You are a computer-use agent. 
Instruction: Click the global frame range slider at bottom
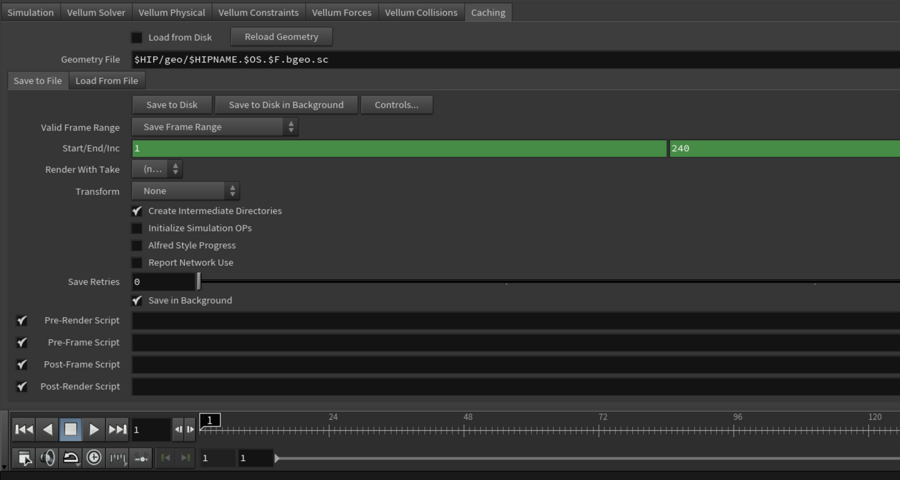(587, 458)
